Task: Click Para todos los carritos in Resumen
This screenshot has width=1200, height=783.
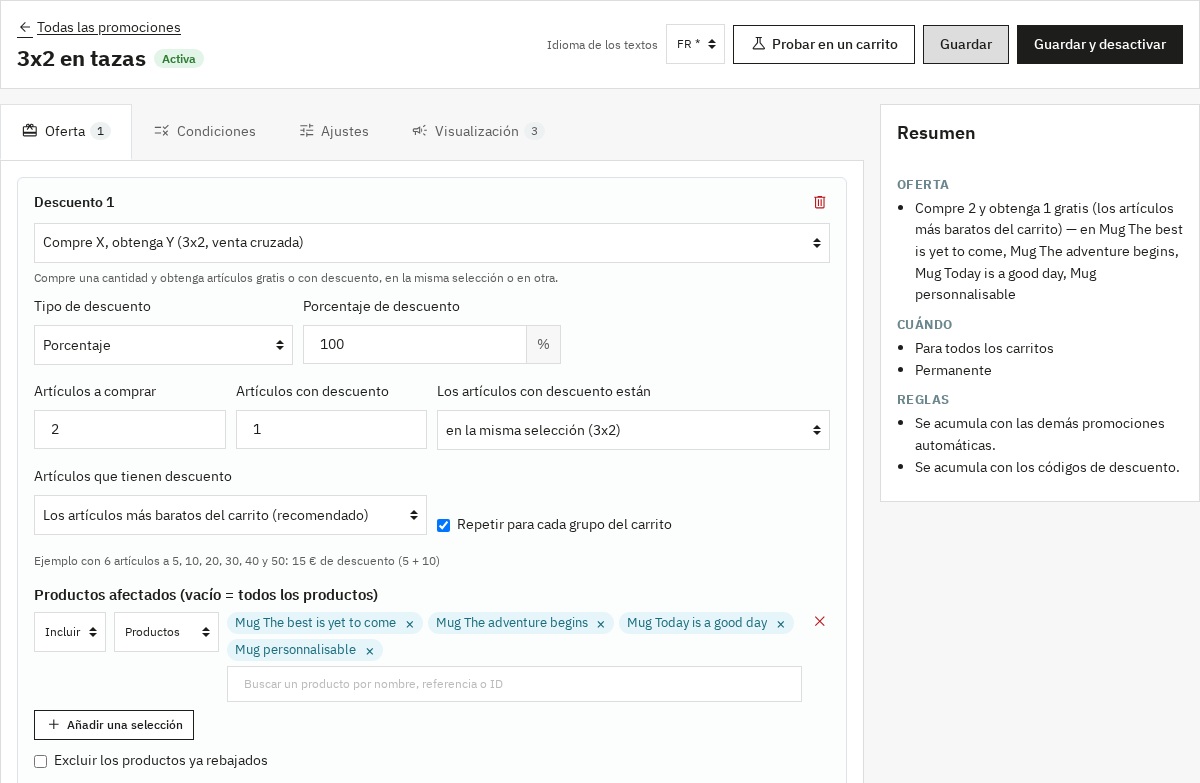Action: (984, 348)
